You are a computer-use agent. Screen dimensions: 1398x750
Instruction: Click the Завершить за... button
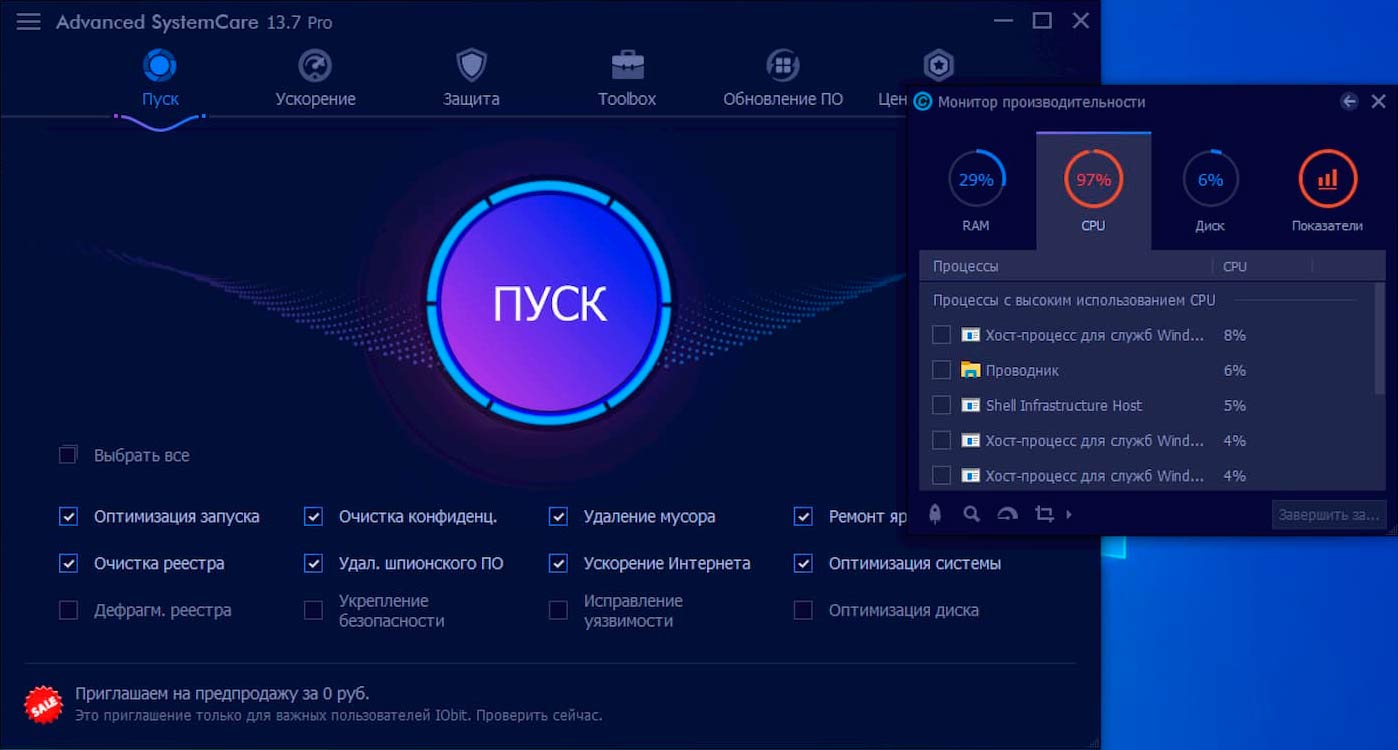[x=1329, y=515]
